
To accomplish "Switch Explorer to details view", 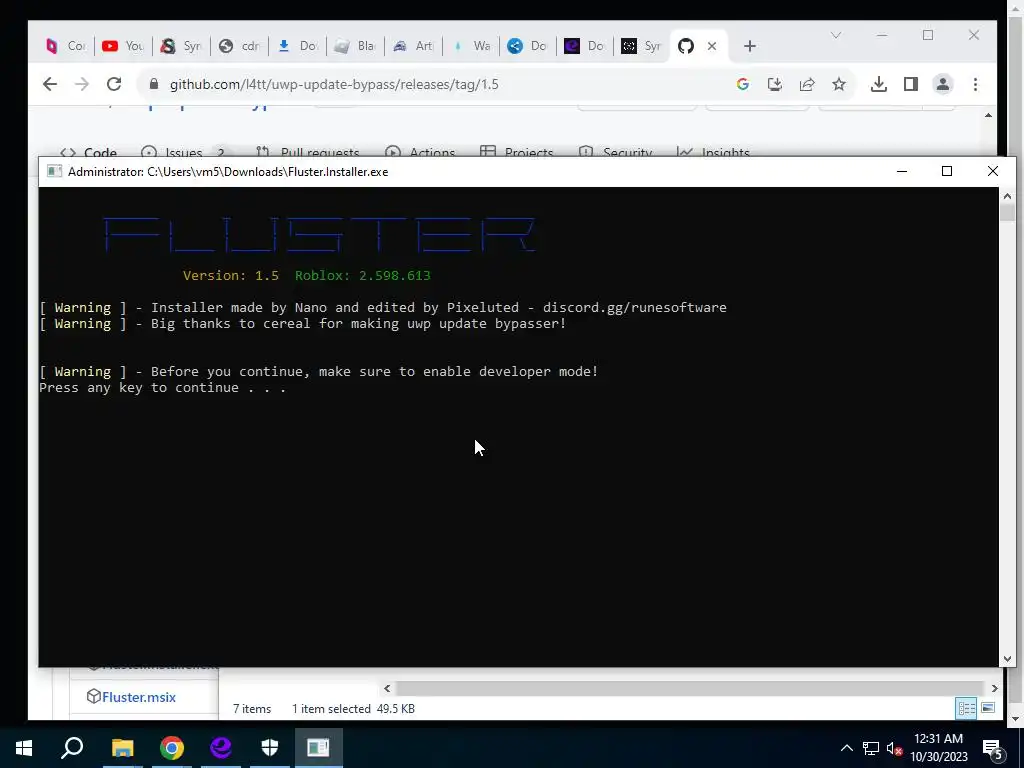I will coord(966,708).
